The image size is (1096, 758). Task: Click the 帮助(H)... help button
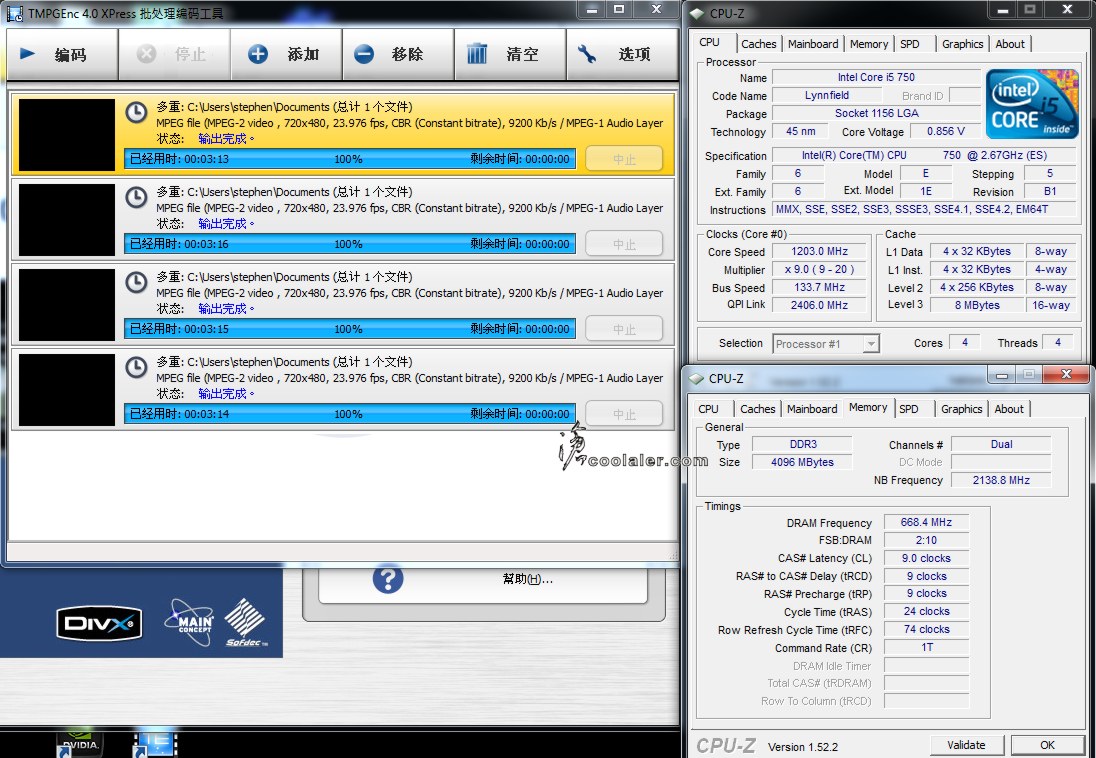[483, 584]
